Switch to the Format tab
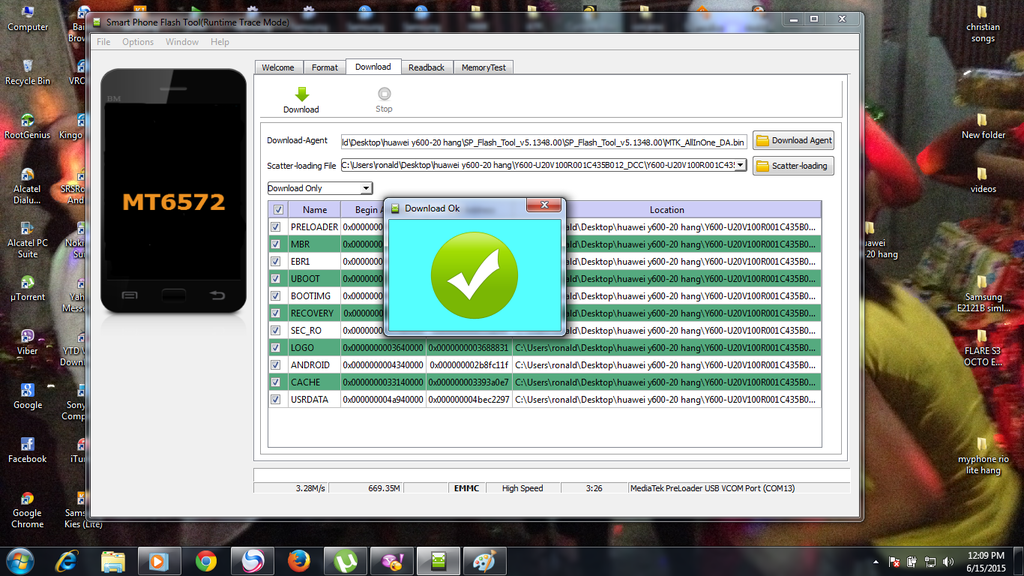 324,67
